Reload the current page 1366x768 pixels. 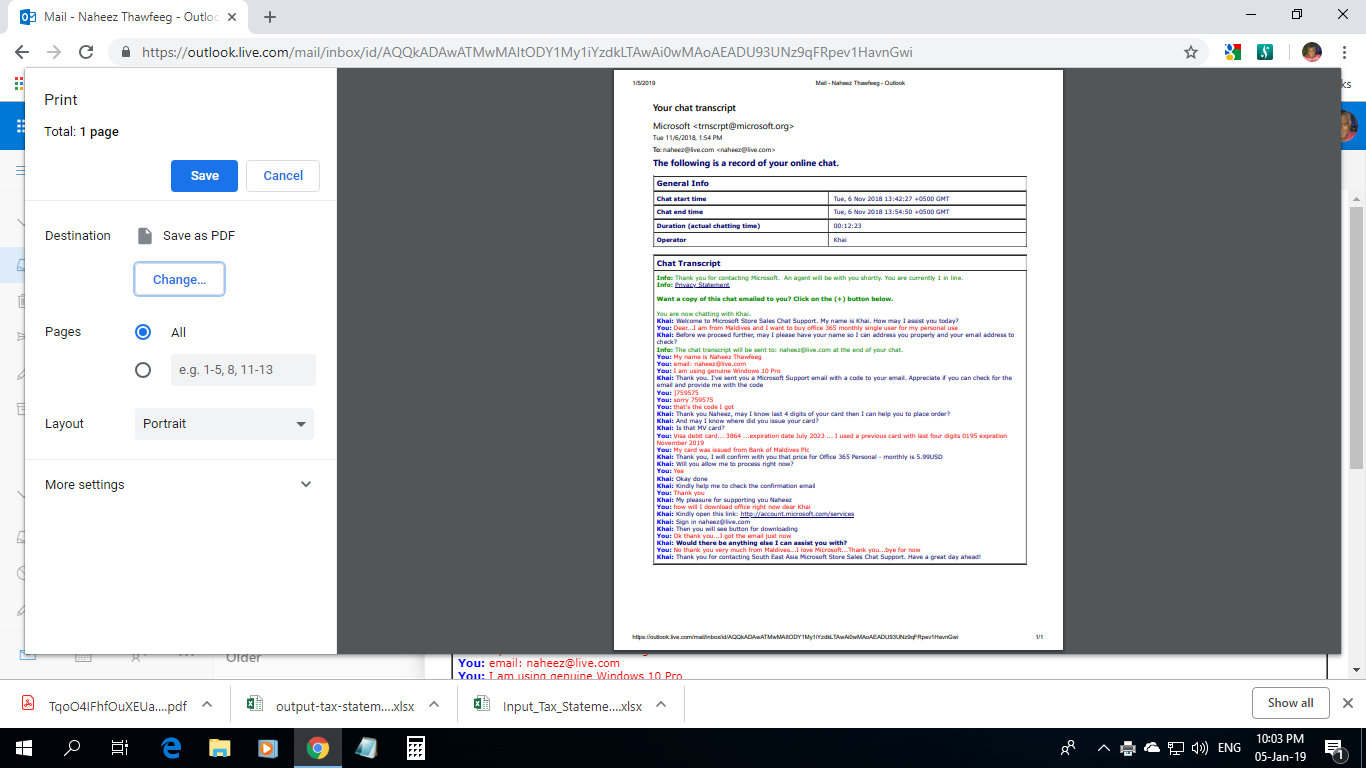pos(86,52)
